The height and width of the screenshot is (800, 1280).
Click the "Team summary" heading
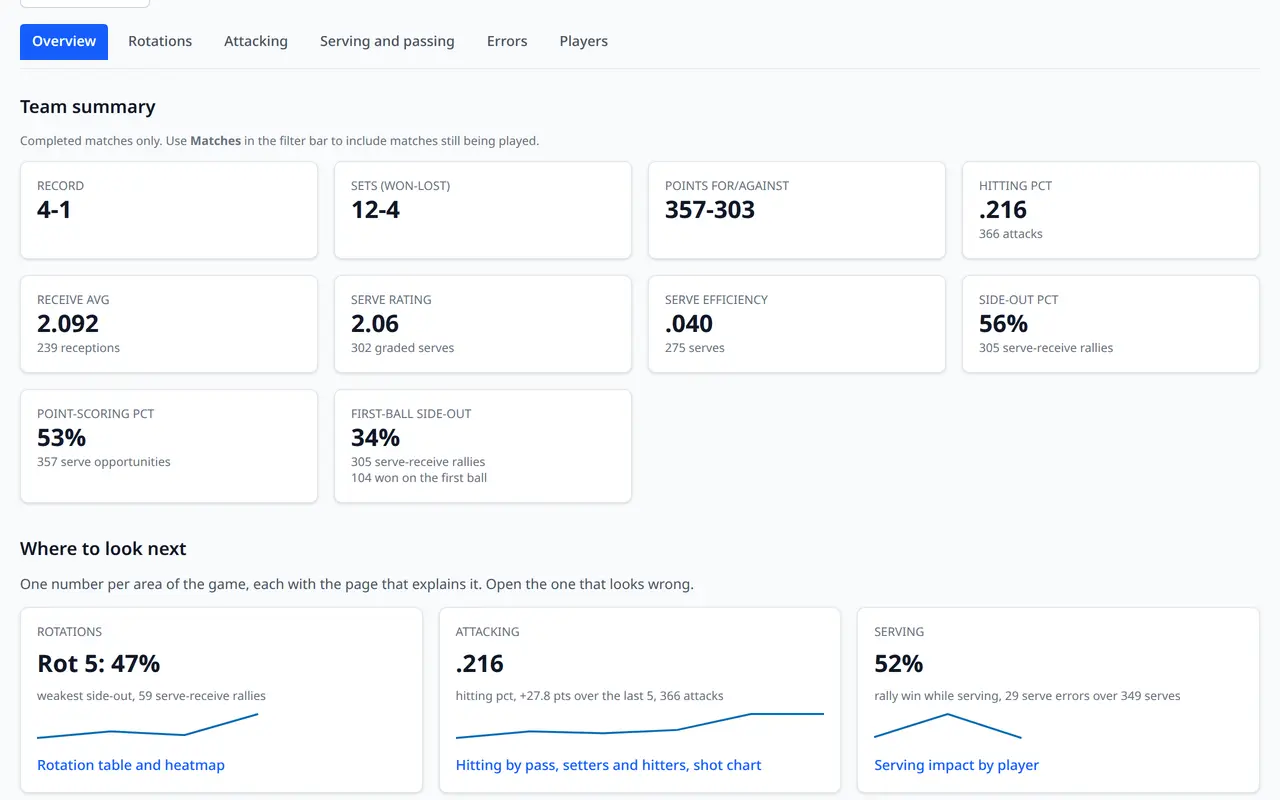coord(88,107)
